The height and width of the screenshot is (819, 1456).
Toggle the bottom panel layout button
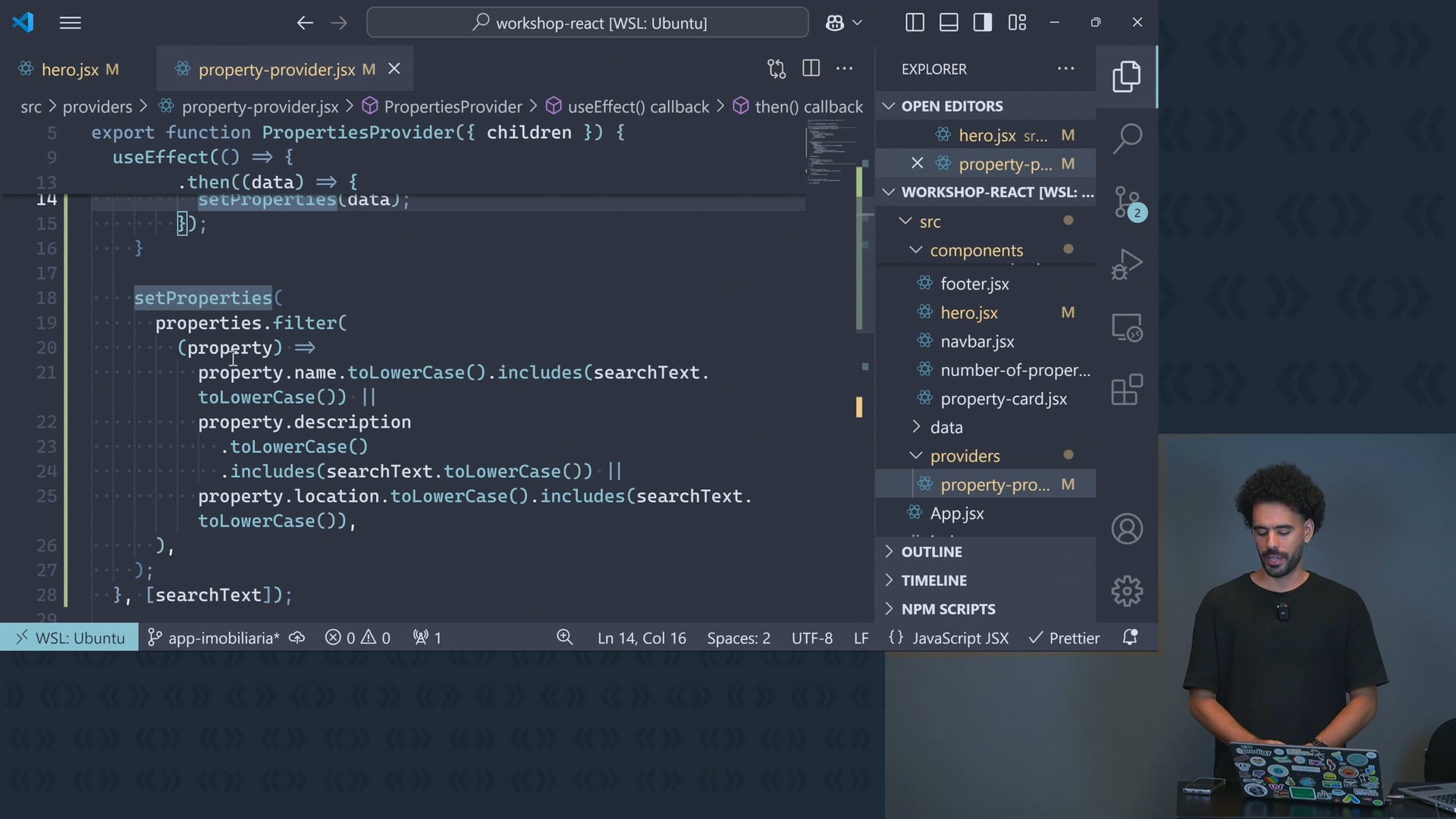pyautogui.click(x=949, y=23)
